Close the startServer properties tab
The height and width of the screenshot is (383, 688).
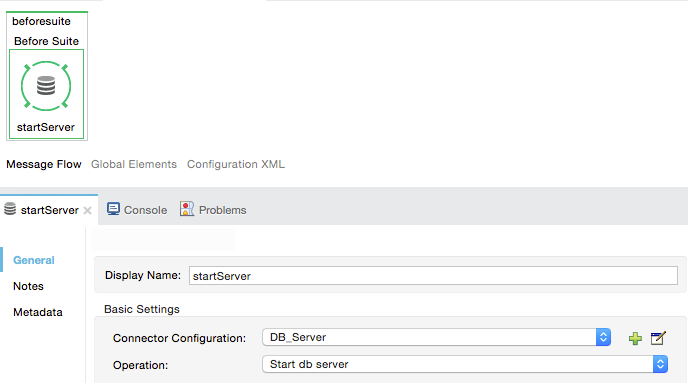tap(87, 211)
